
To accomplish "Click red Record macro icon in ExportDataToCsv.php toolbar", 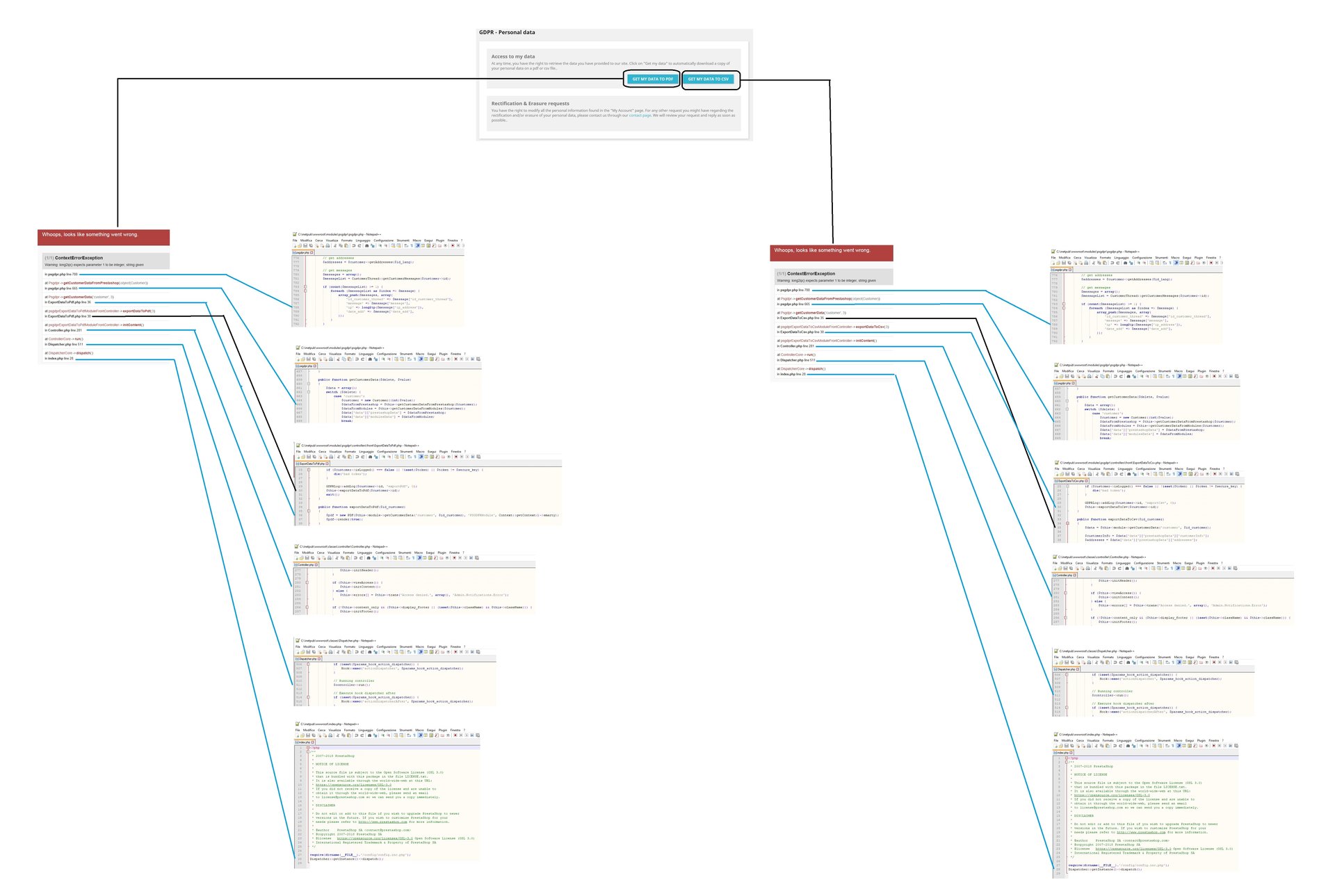I will pyautogui.click(x=1215, y=474).
